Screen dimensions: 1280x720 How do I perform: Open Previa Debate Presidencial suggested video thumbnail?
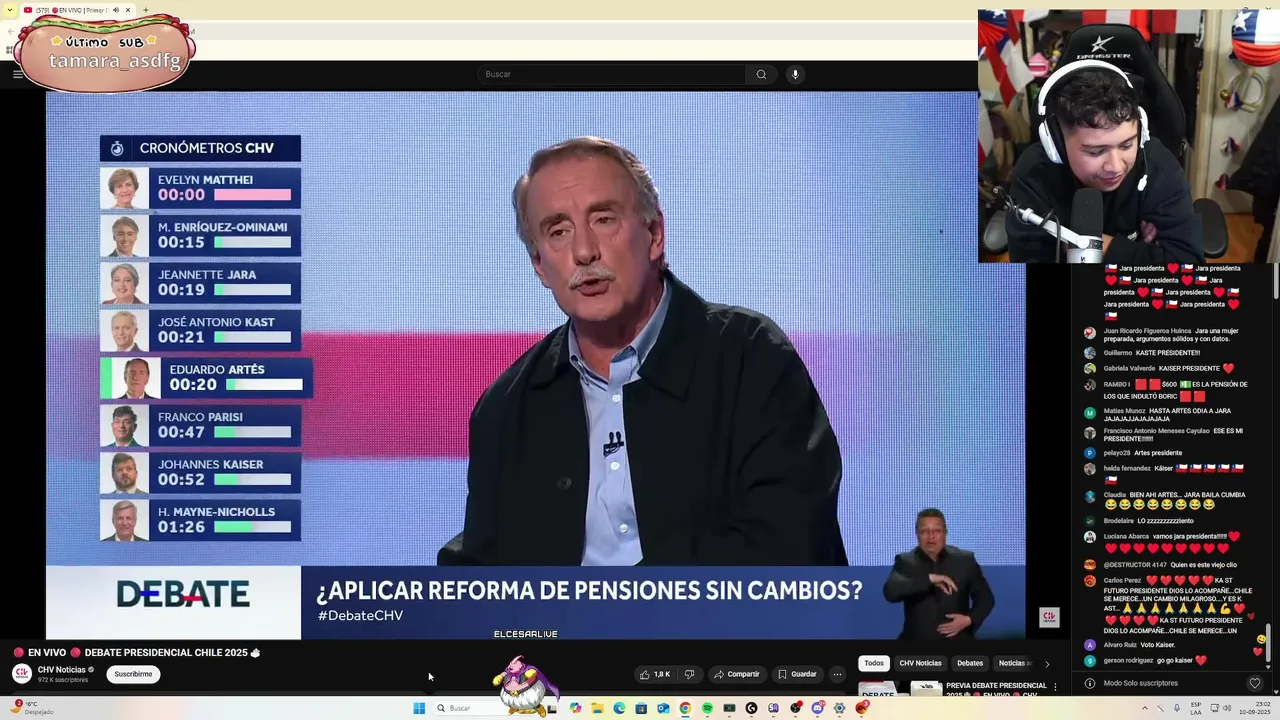click(x=900, y=689)
